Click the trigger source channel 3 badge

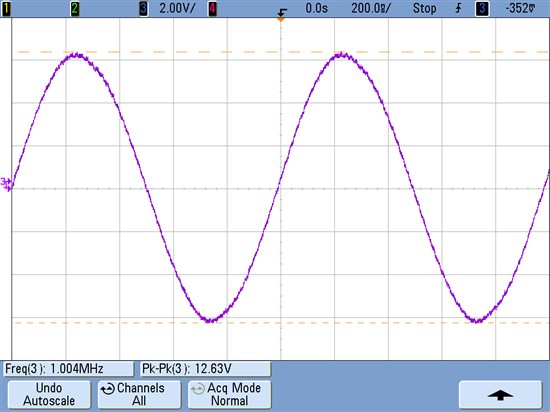[x=482, y=8]
